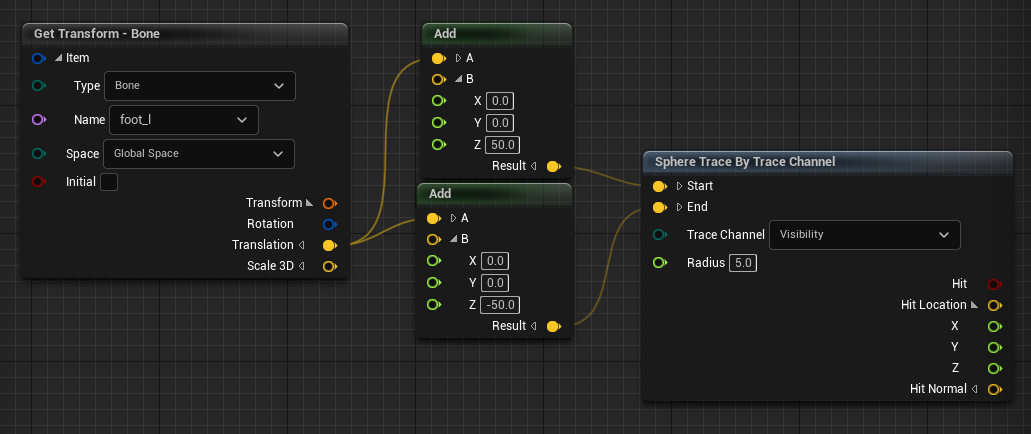
Task: Collapse the B pin on lower Add node
Action: click(x=454, y=239)
